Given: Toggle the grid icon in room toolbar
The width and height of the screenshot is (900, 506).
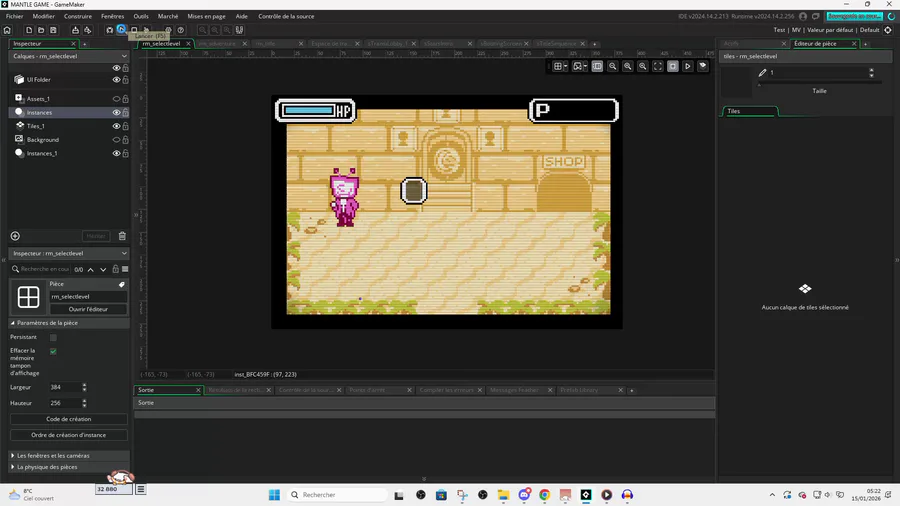Looking at the screenshot, I should tap(557, 66).
